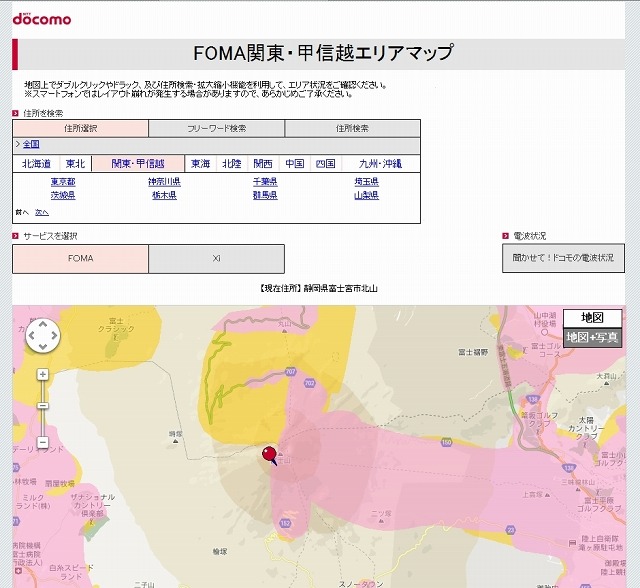
Task: Go to 全国 breadcrumb link
Action: [x=31, y=144]
